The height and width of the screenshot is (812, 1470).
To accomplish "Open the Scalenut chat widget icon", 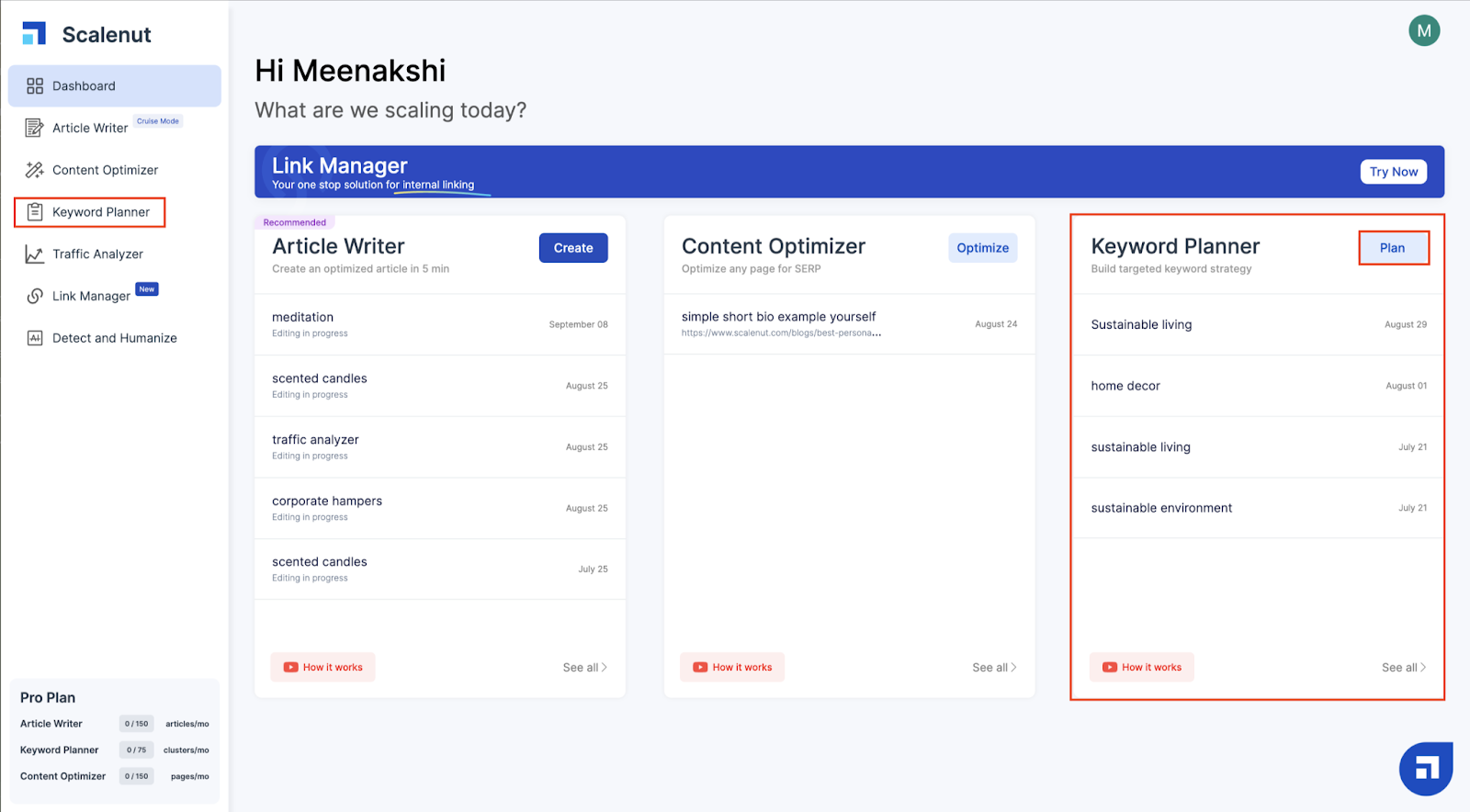I will 1426,769.
